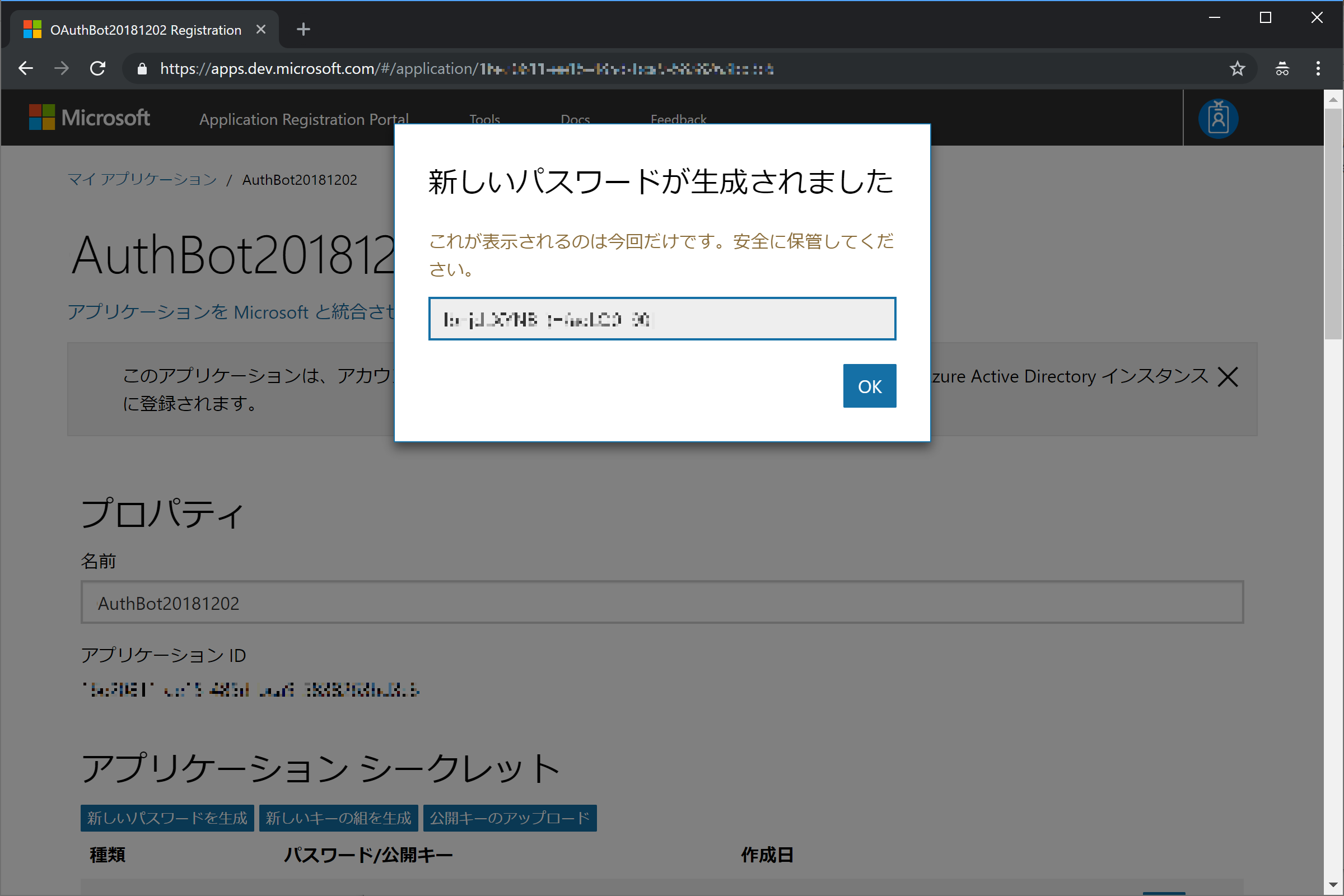Screen dimensions: 1344x896
Task: Open the Chrome three-dot menu
Action: click(x=1318, y=68)
